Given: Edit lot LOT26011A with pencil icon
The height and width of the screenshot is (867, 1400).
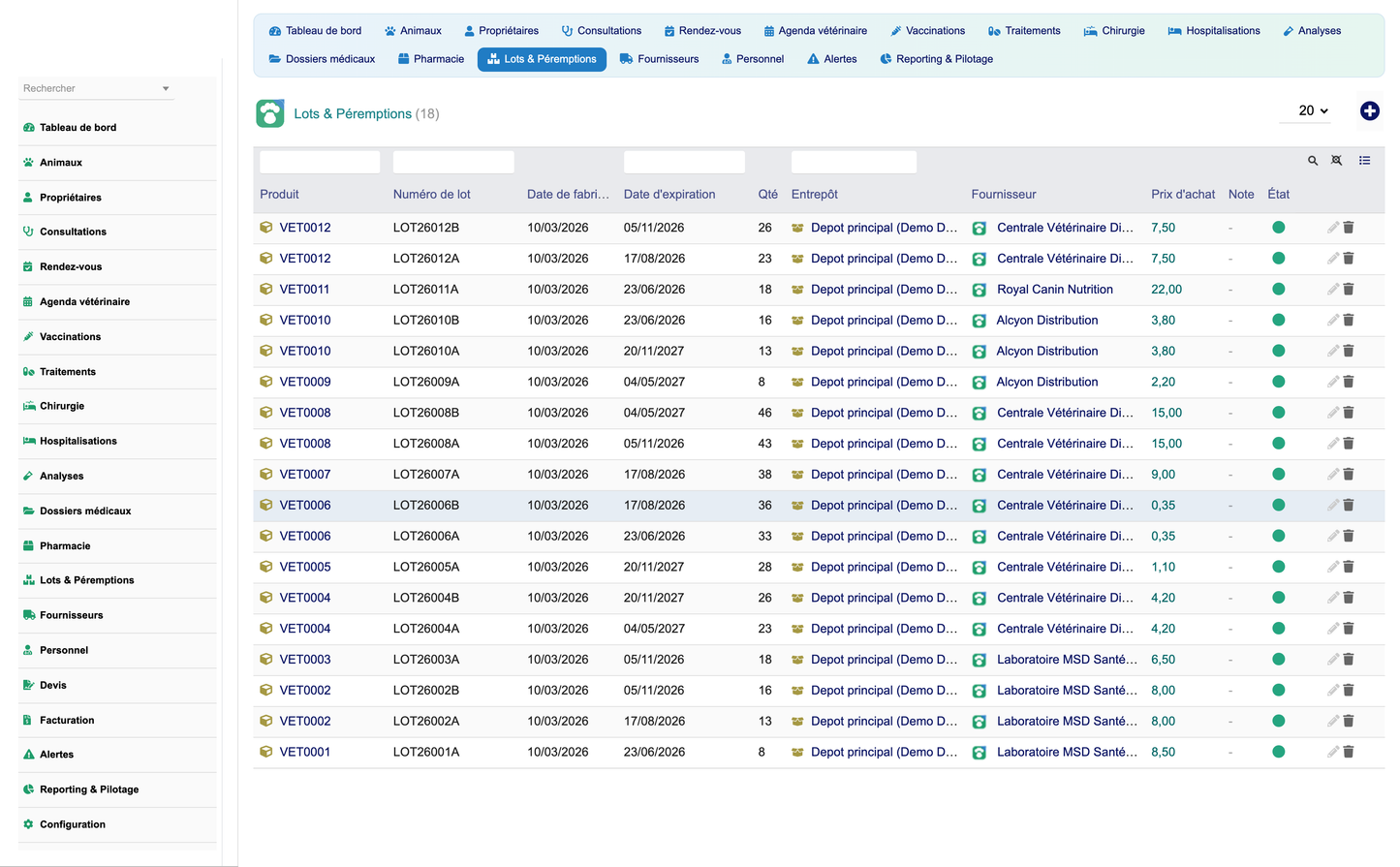Looking at the screenshot, I should point(1333,290).
